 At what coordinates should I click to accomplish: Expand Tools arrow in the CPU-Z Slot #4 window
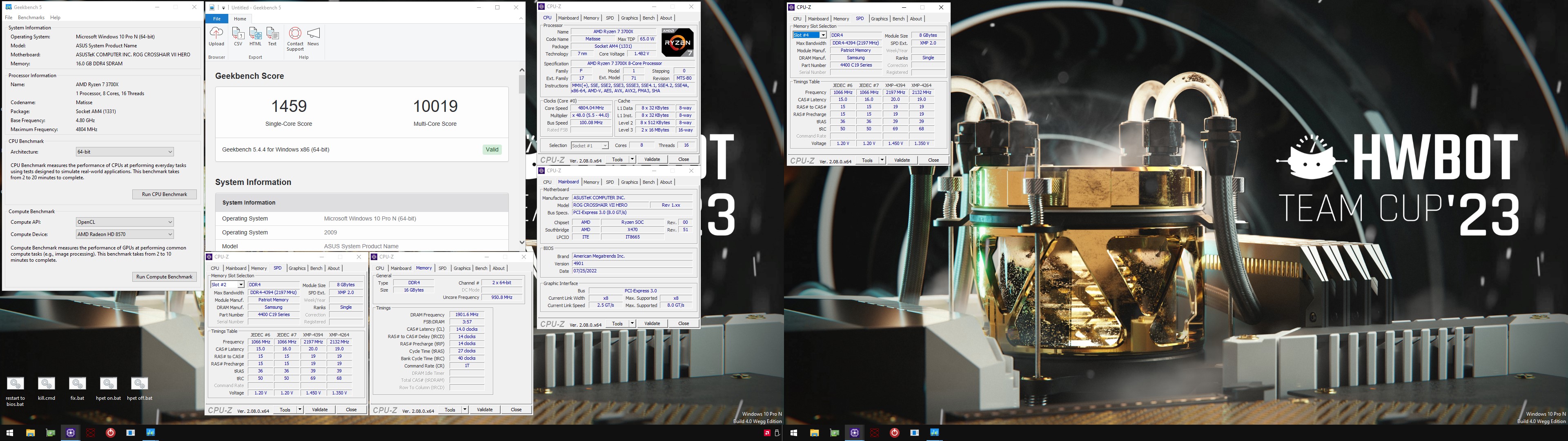882,160
